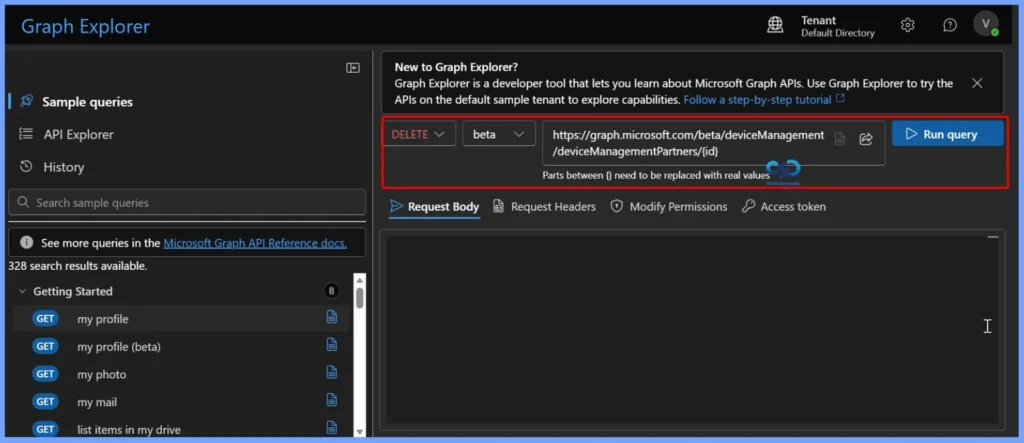Switch to the Request Headers tab
The height and width of the screenshot is (443, 1024).
pos(544,206)
